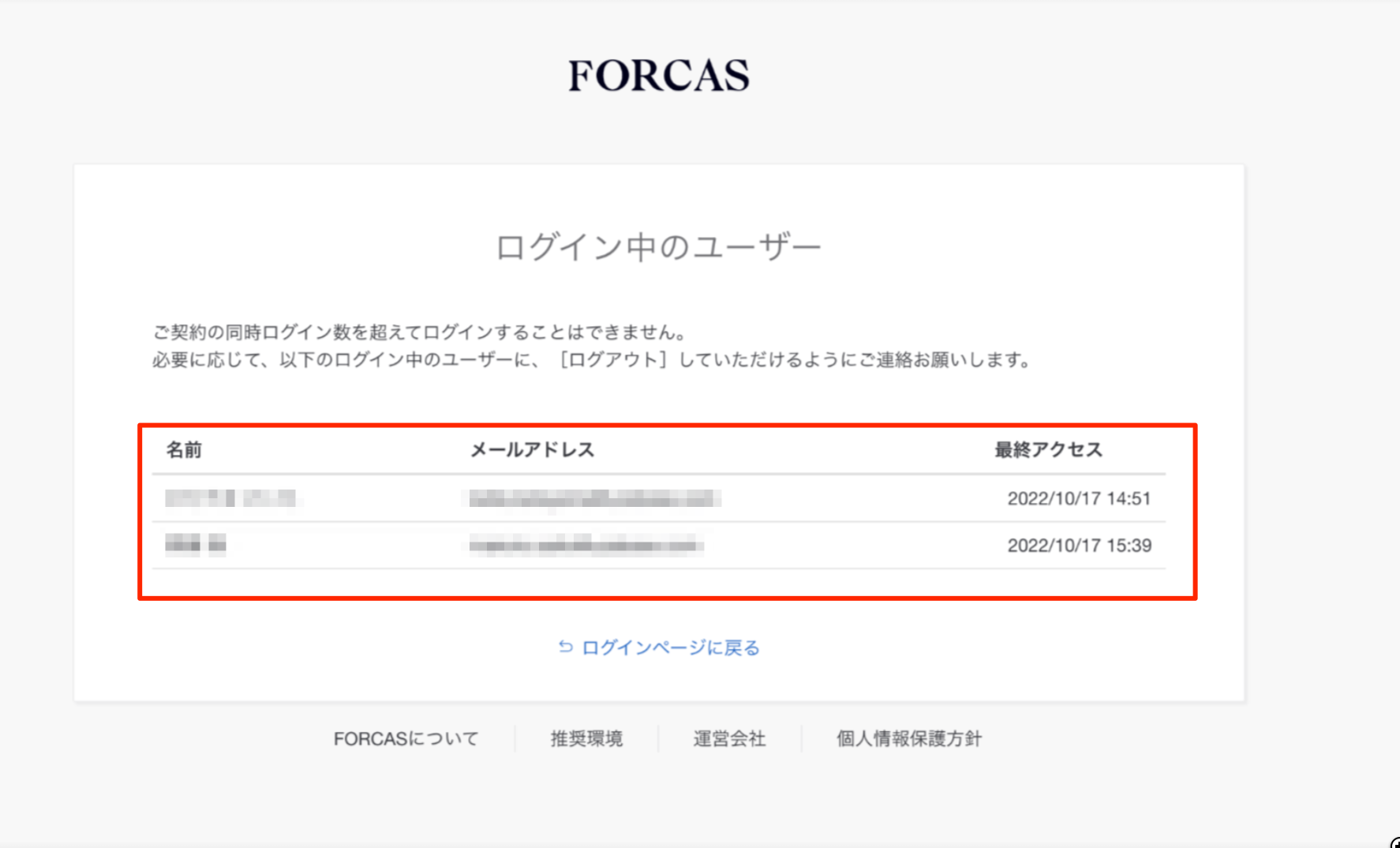1400x848 pixels.
Task: Click the return arrow icon beside the login link
Action: point(565,647)
